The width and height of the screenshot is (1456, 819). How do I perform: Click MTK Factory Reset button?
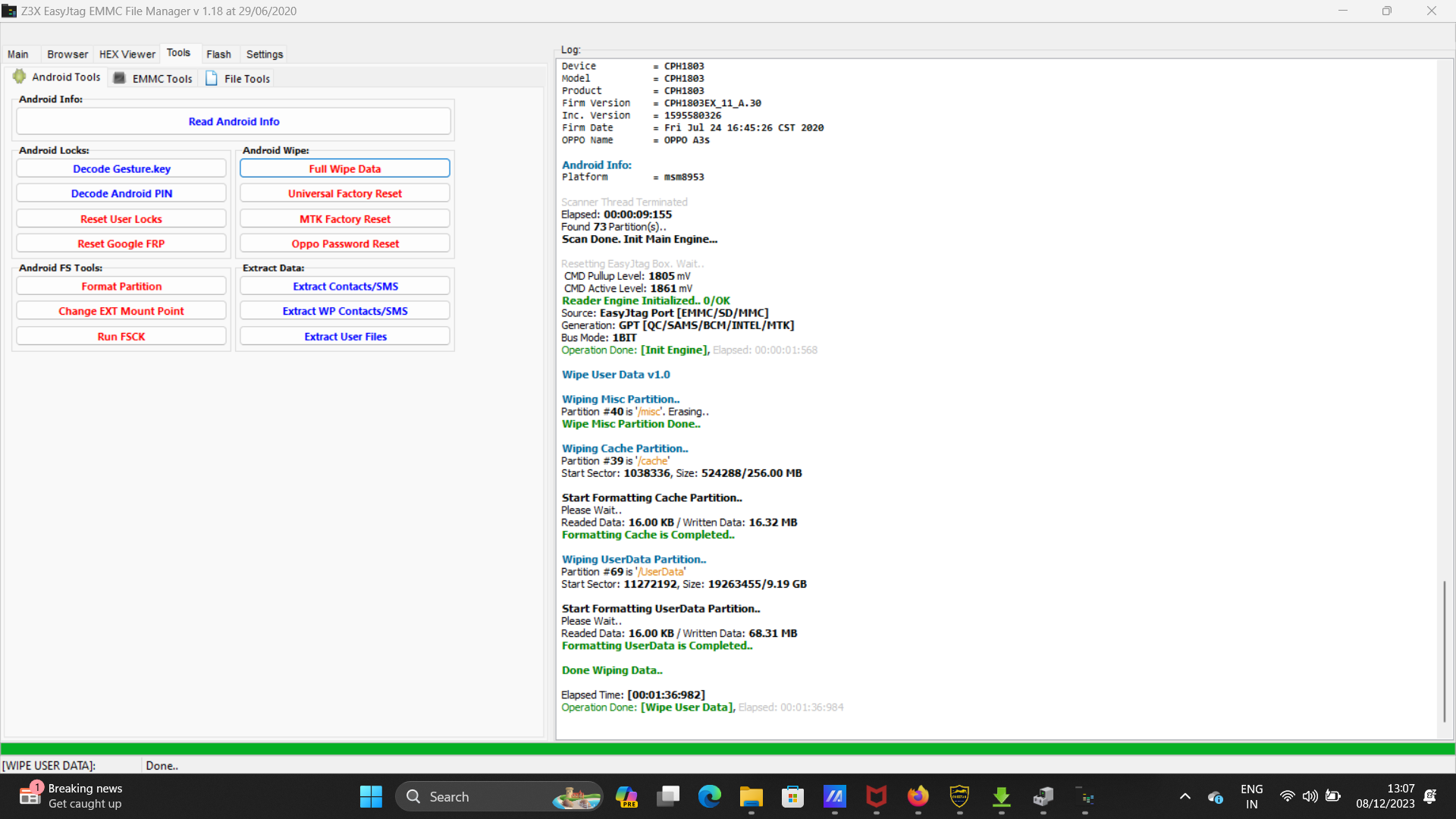(345, 219)
